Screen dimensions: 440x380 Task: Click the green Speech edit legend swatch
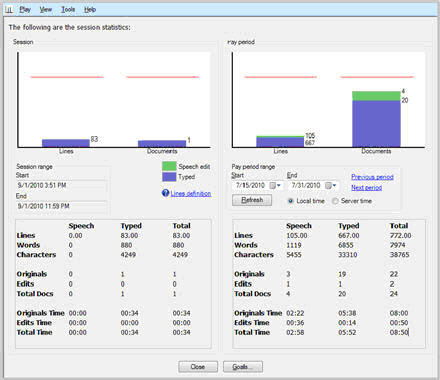[x=169, y=166]
